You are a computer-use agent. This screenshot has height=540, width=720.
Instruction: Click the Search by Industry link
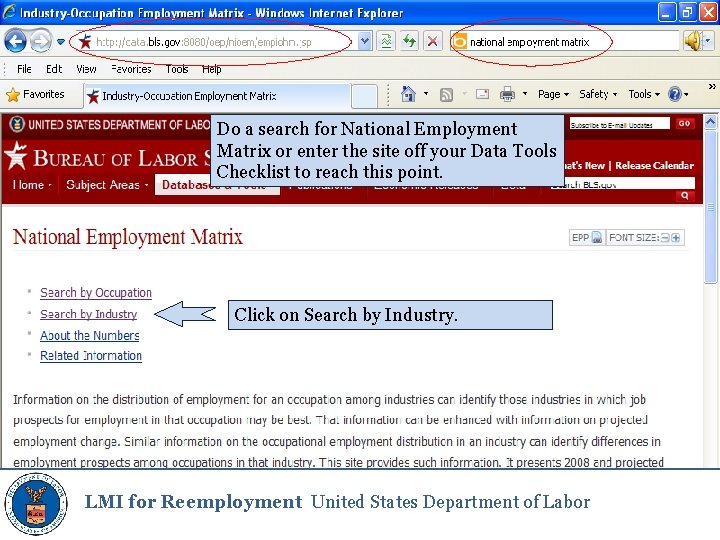click(x=89, y=314)
